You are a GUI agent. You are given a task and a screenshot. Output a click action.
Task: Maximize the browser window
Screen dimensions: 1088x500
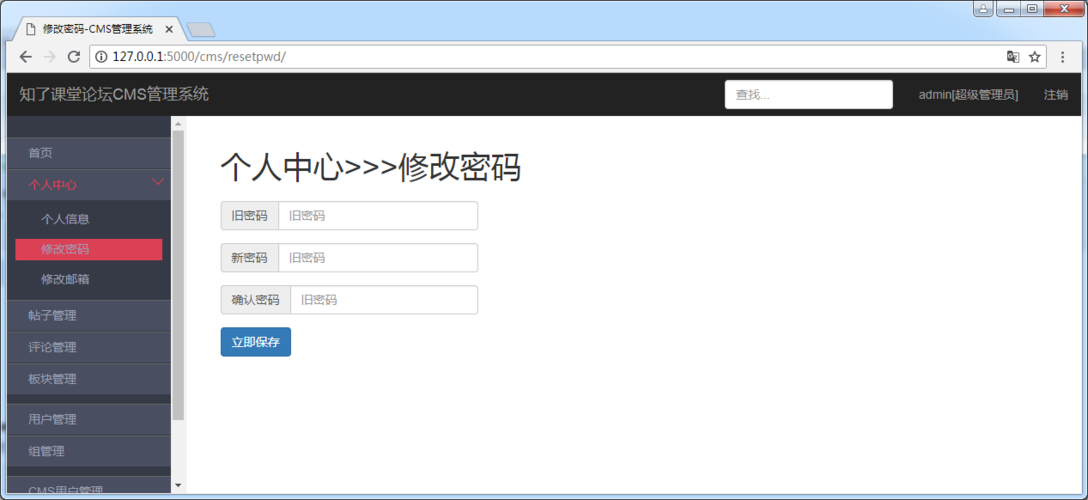(x=1032, y=8)
